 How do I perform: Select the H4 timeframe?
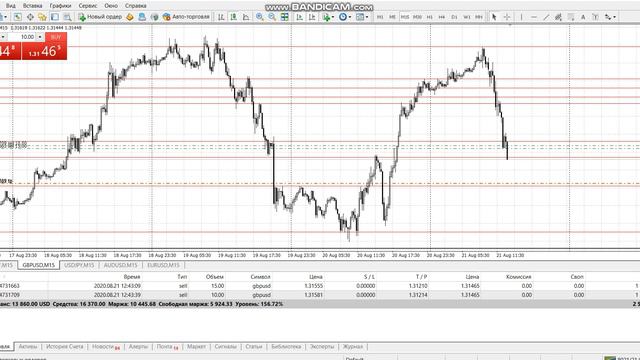[442, 17]
